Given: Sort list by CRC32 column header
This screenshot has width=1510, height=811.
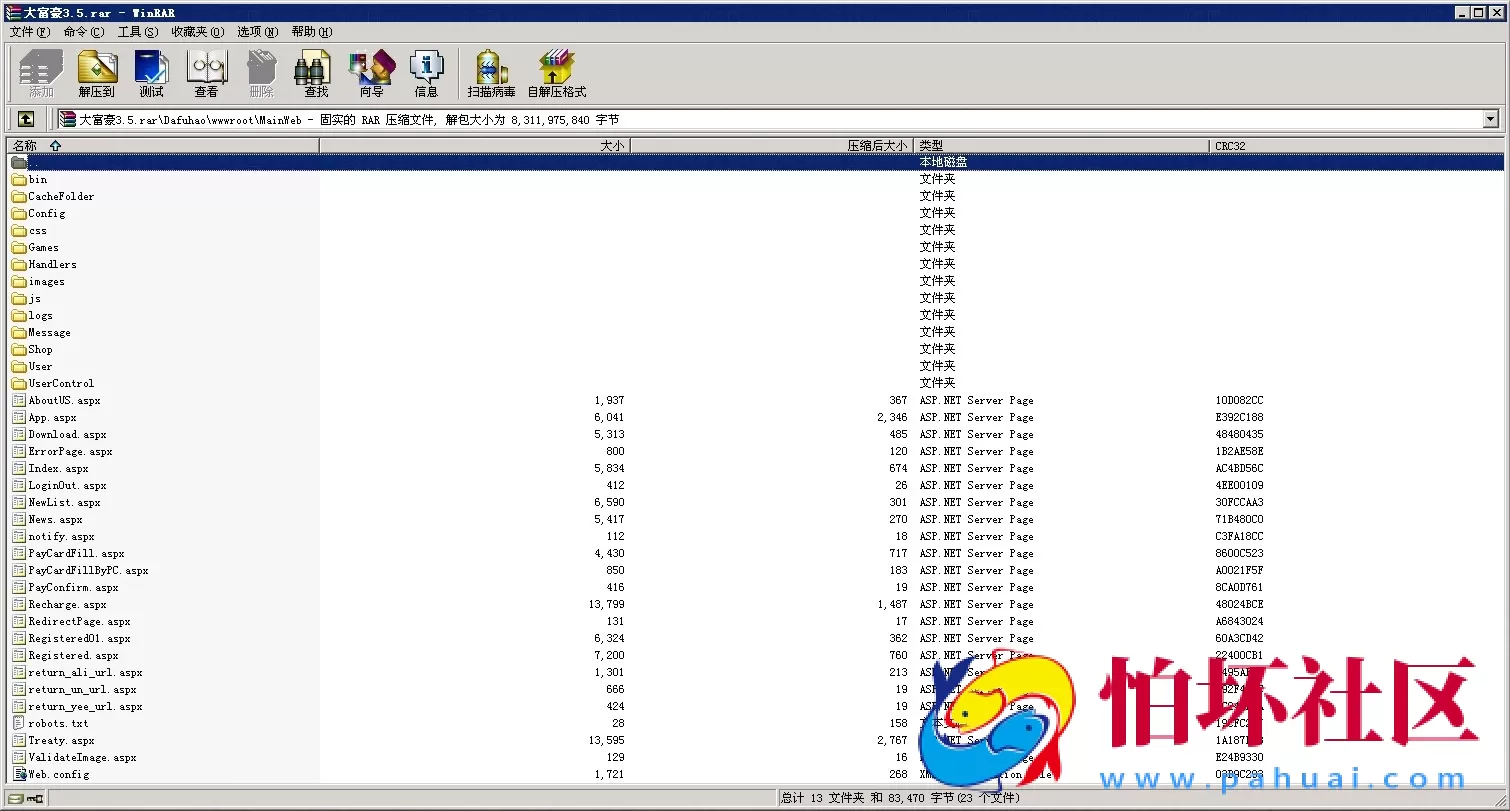Looking at the screenshot, I should tap(1230, 146).
